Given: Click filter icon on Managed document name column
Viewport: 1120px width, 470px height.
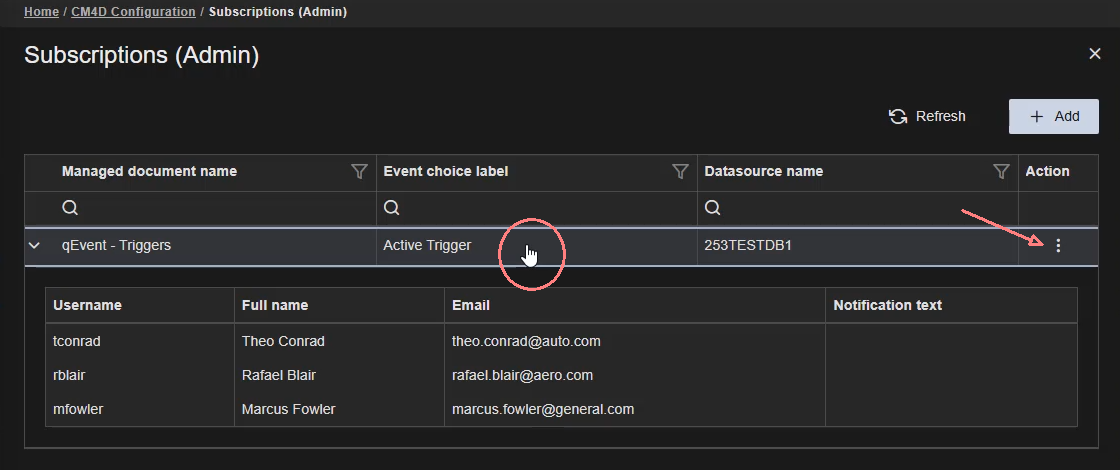Looking at the screenshot, I should (359, 172).
